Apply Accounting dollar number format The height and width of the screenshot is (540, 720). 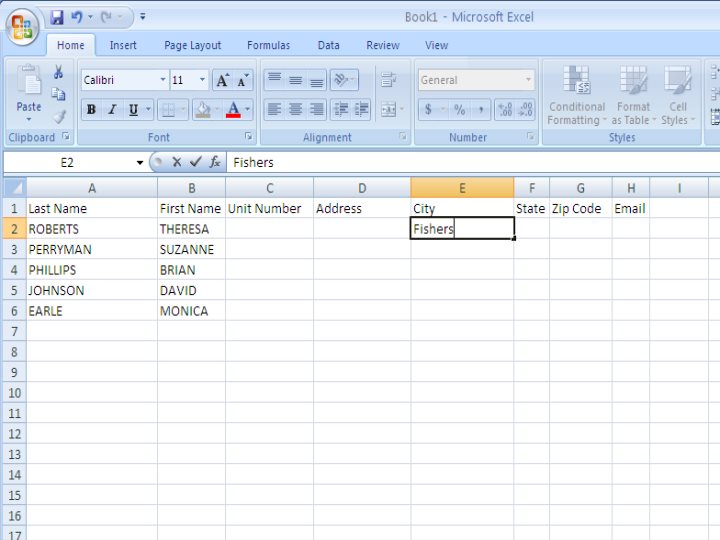click(428, 109)
